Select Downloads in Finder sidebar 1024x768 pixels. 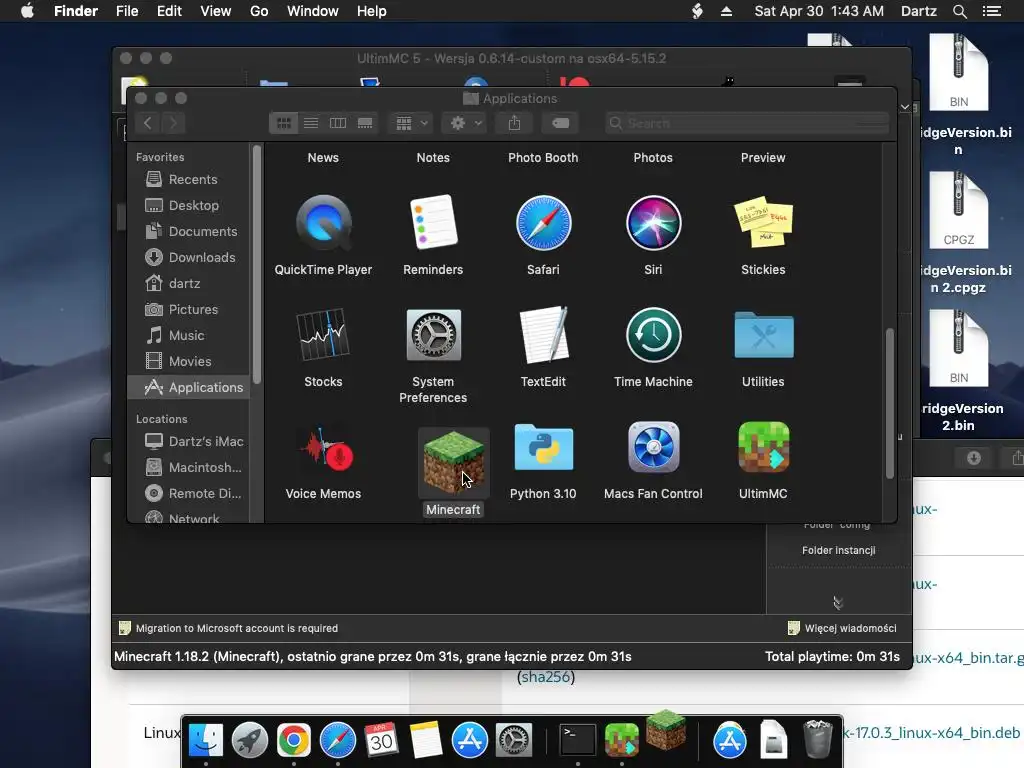point(190,258)
